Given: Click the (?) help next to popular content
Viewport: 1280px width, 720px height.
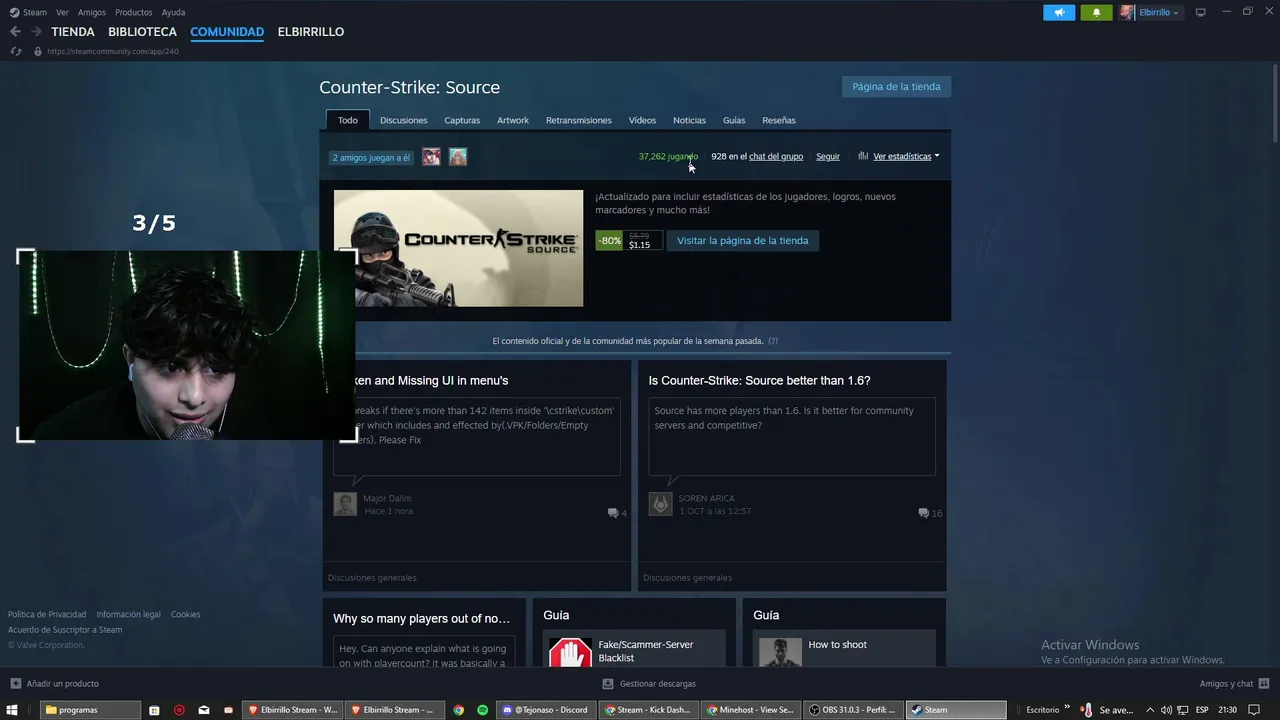Looking at the screenshot, I should tap(773, 341).
